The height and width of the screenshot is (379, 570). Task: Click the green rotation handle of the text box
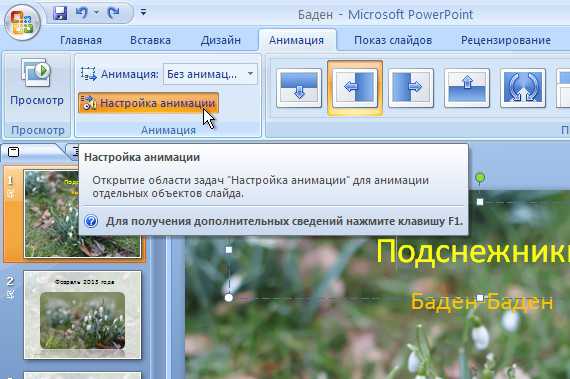pos(480,178)
